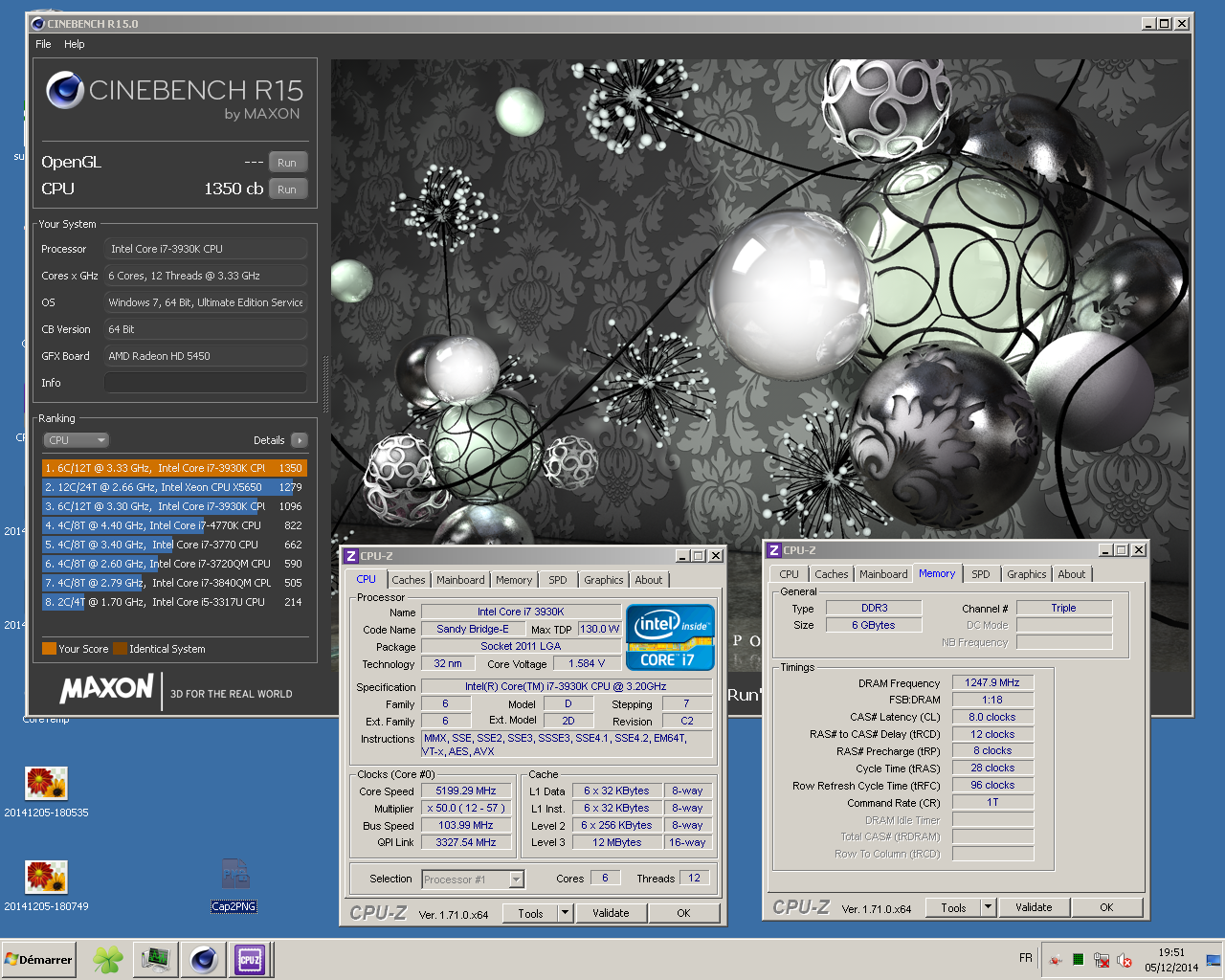The width and height of the screenshot is (1225, 980).
Task: Switch to SPD tab in right CPU-Z
Action: coord(981,574)
